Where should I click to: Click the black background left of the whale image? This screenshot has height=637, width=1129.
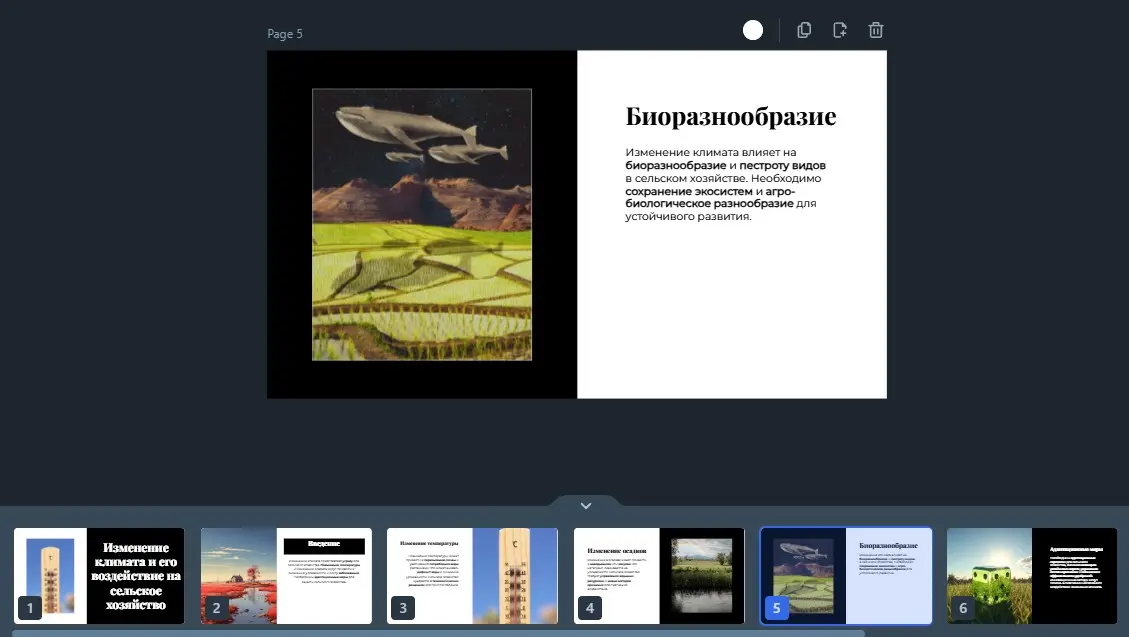point(289,224)
